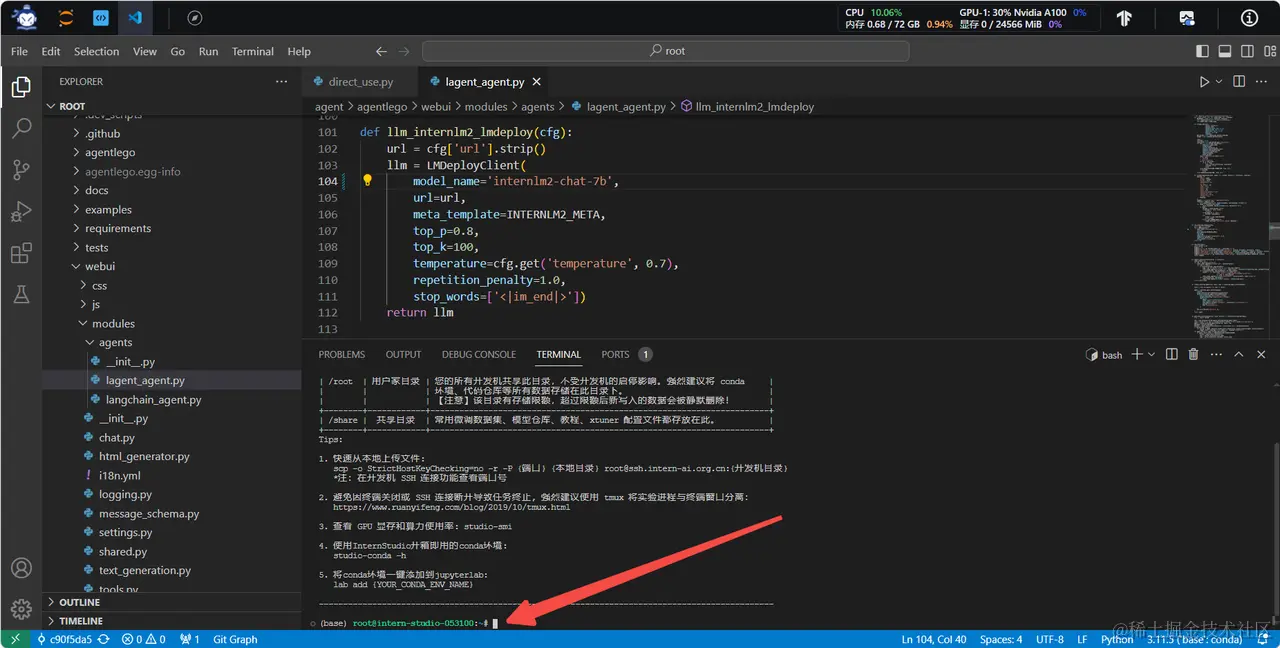
Task: Create a new terminal with plus icon
Action: [x=1139, y=354]
